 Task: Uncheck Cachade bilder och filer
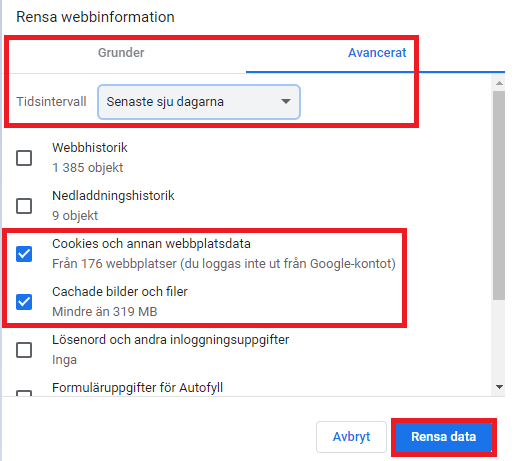[24, 302]
